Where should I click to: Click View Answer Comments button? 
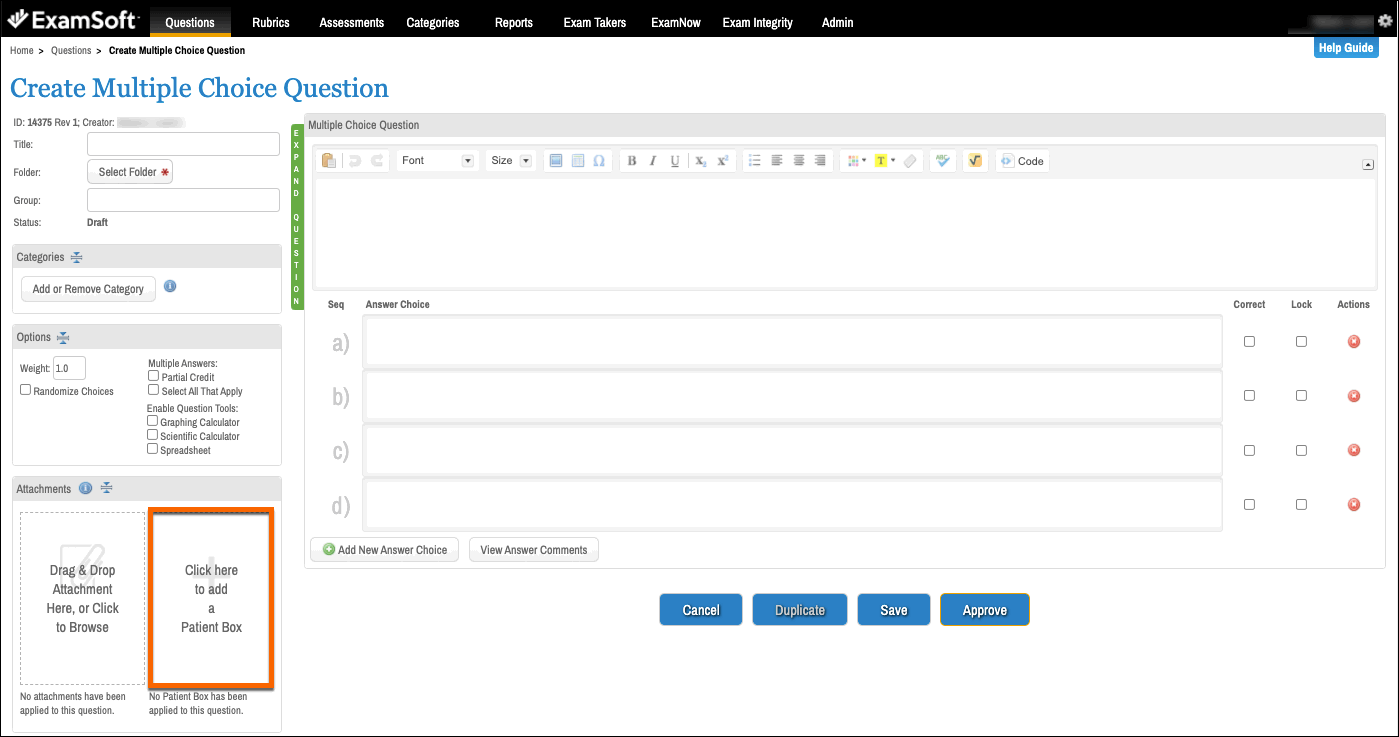pos(534,550)
